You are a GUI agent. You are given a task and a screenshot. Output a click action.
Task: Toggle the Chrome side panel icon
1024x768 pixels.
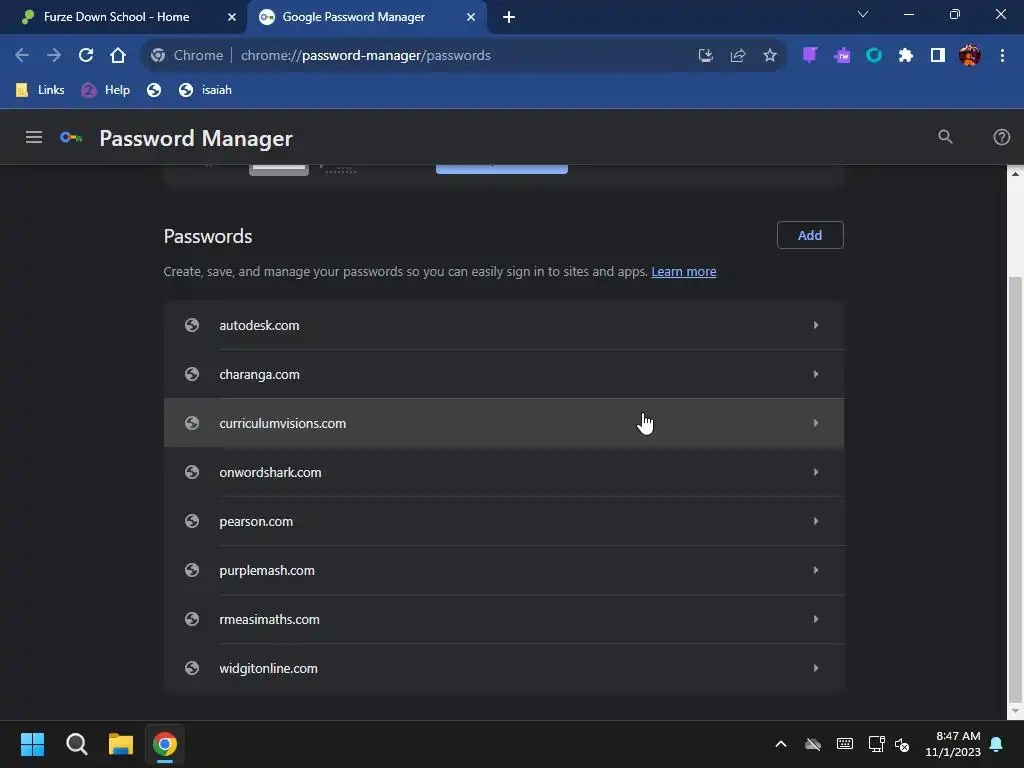click(x=938, y=56)
